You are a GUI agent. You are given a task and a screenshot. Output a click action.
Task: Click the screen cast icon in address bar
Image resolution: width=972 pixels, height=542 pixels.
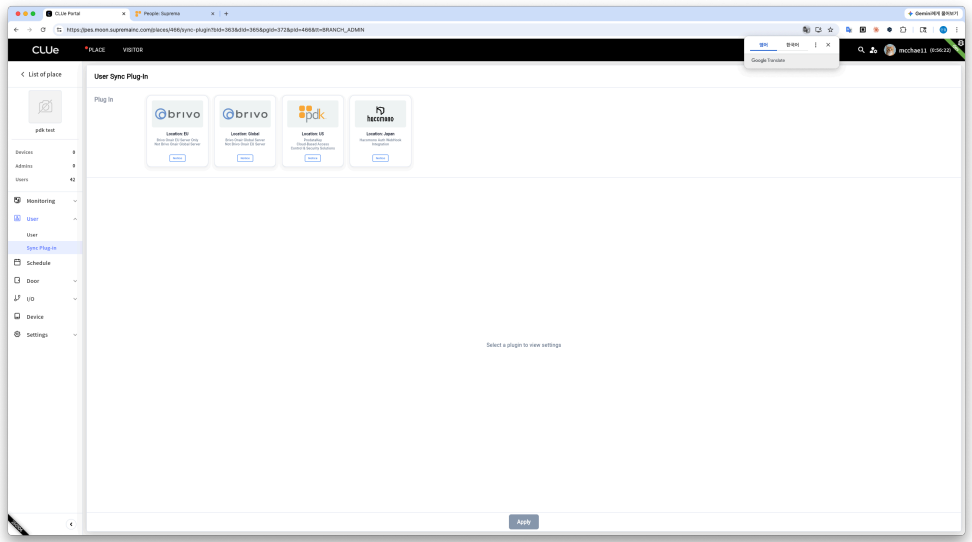(x=818, y=30)
